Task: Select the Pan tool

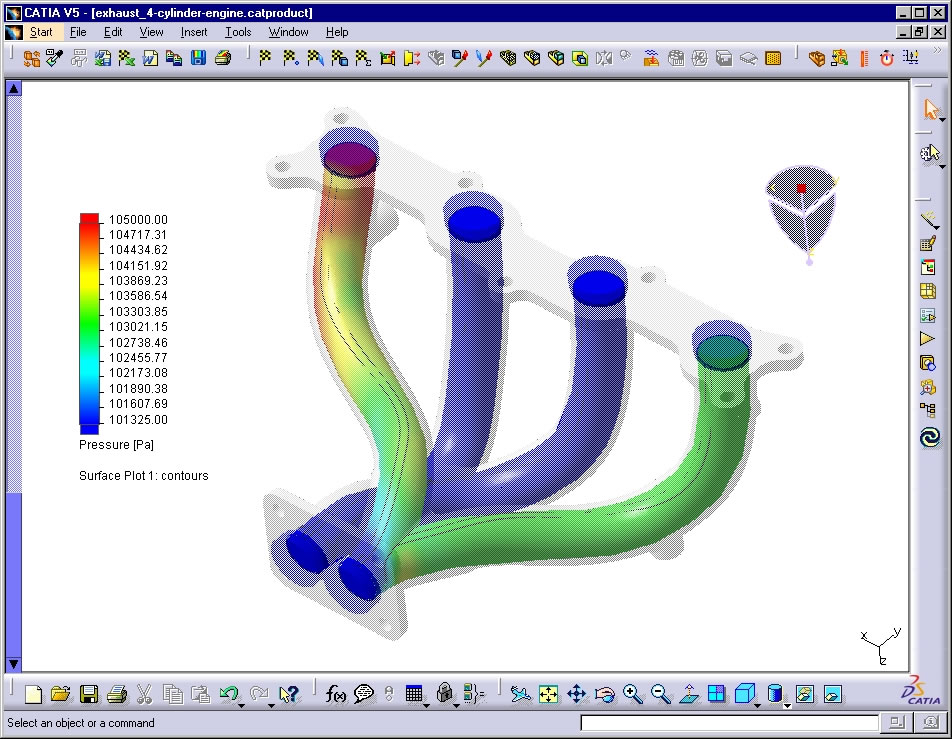Action: click(x=577, y=693)
